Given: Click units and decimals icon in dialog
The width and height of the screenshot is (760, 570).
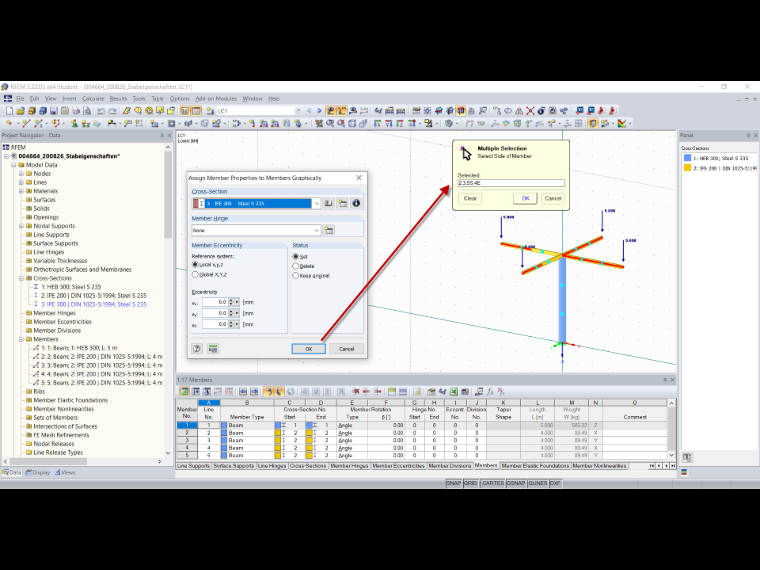Looking at the screenshot, I should pyautogui.click(x=213, y=348).
